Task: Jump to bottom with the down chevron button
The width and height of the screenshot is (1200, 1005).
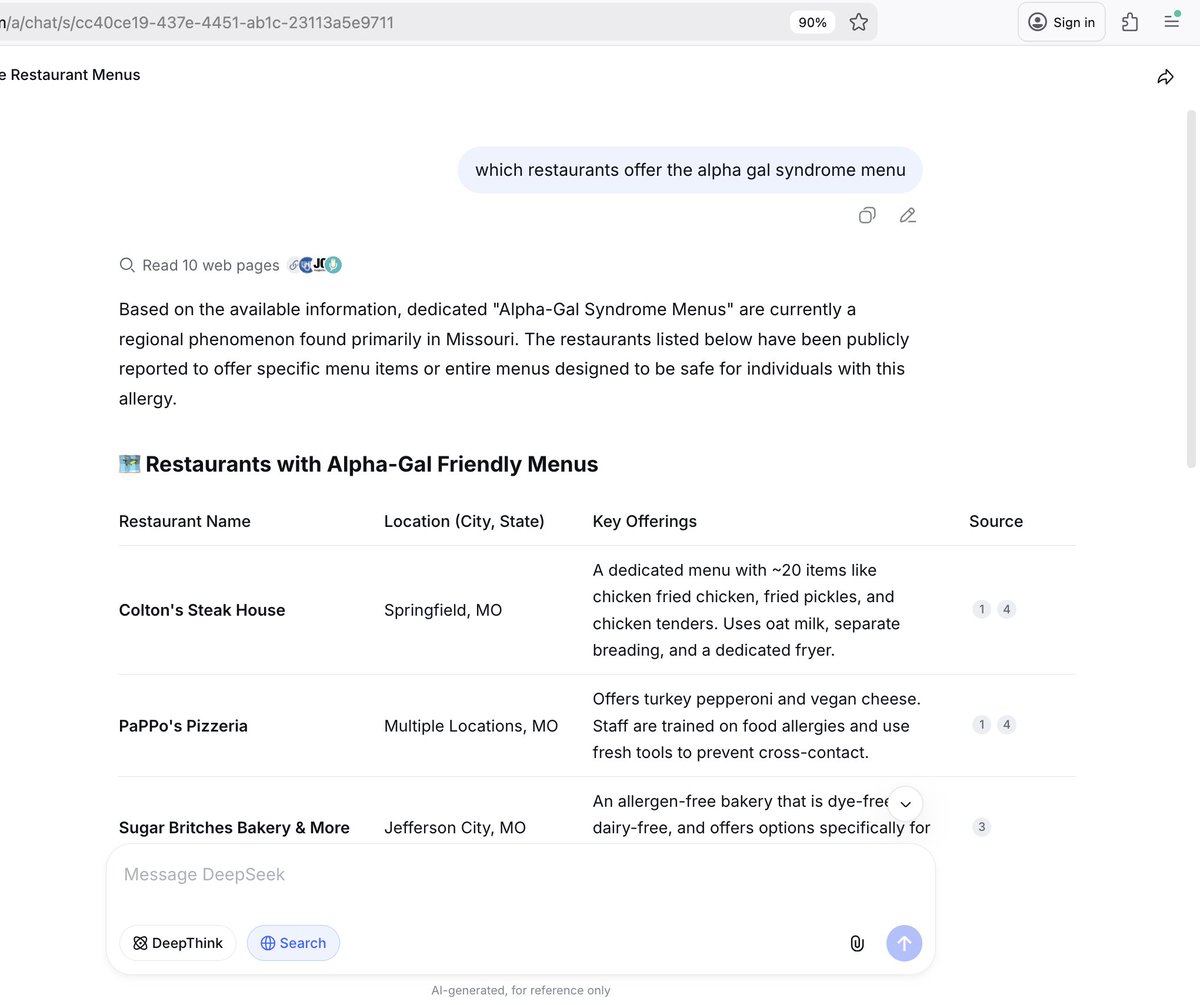Action: 905,804
